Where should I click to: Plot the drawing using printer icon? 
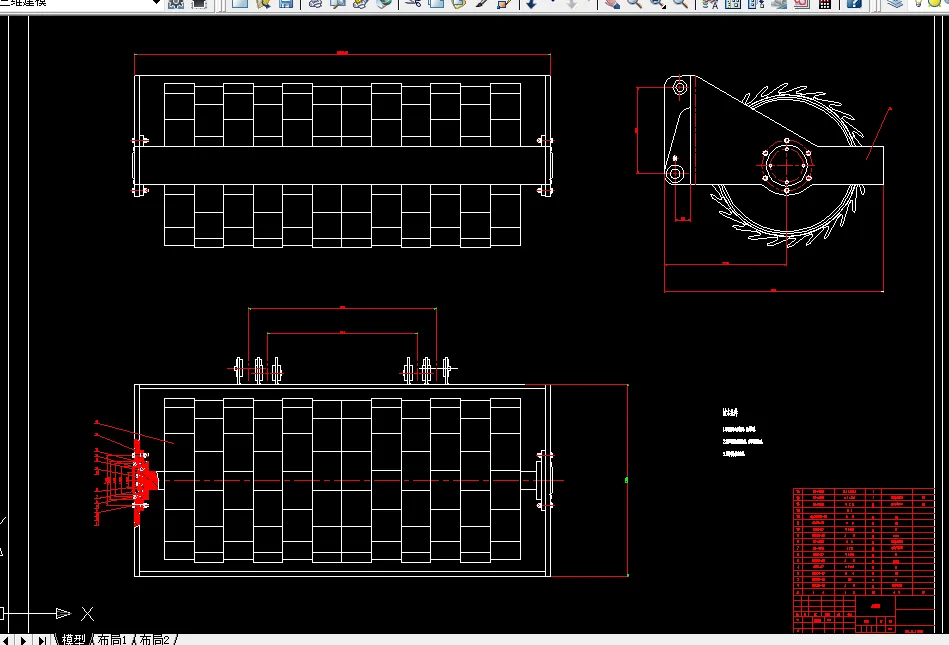[x=315, y=4]
